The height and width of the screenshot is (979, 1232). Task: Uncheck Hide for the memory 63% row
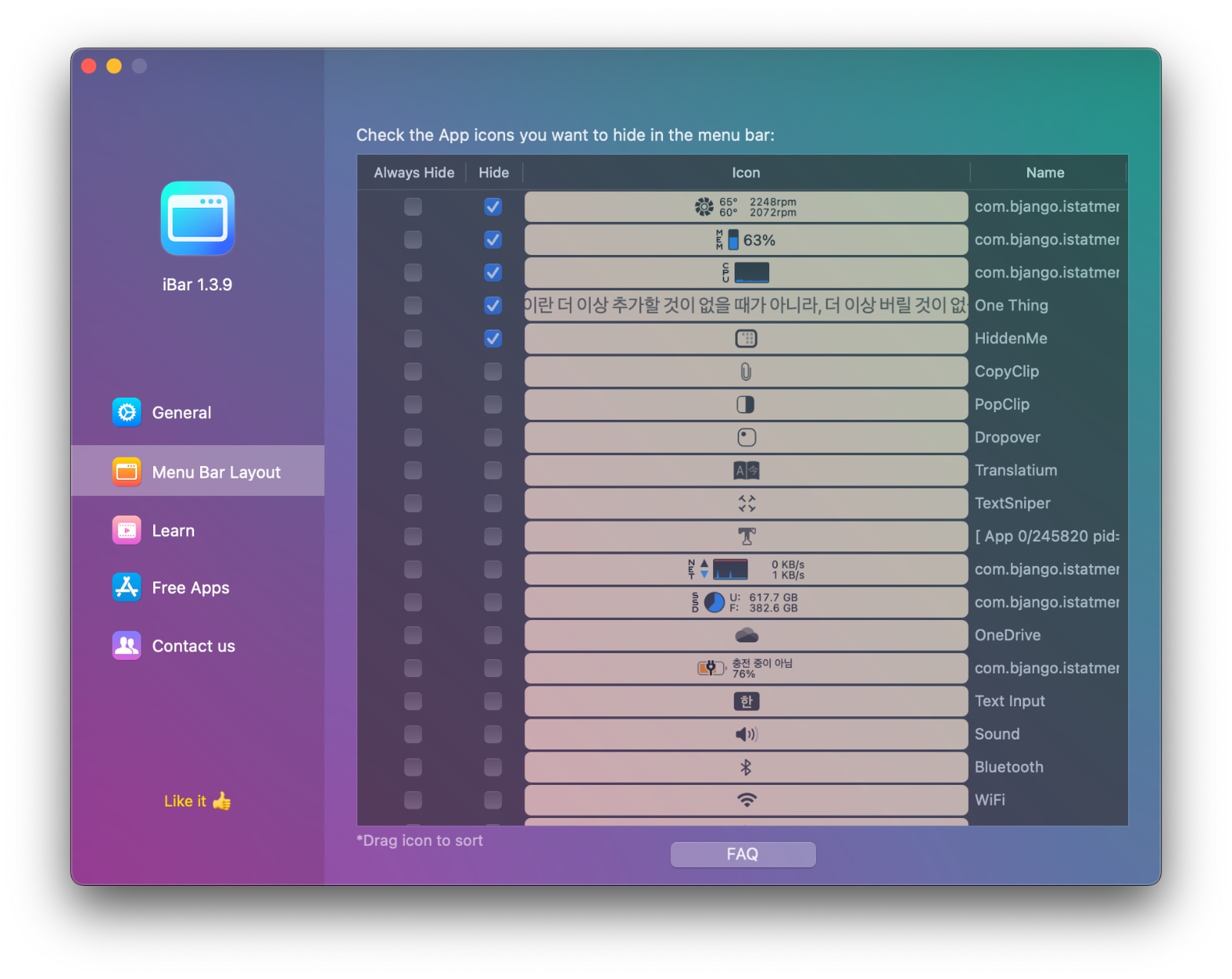pyautogui.click(x=493, y=240)
